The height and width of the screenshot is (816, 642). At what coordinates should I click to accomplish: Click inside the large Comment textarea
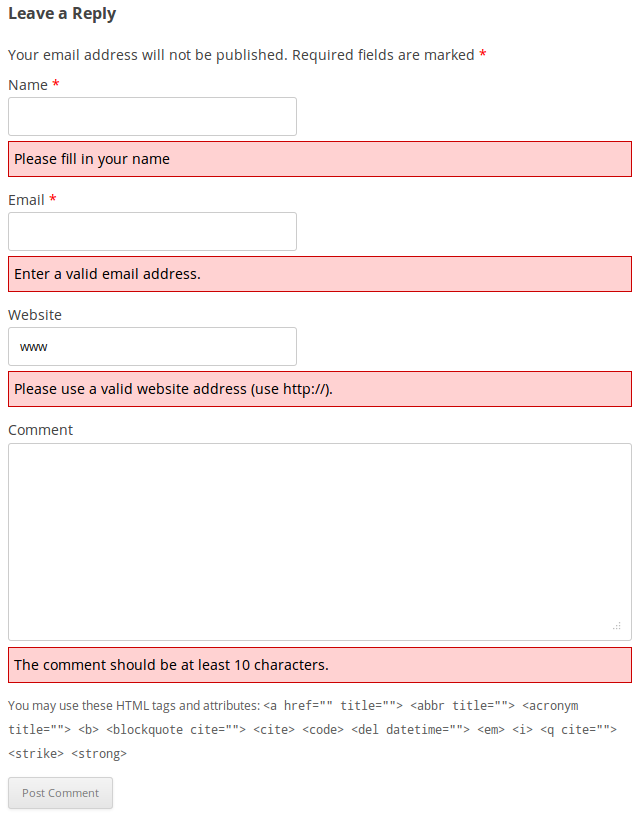320,542
